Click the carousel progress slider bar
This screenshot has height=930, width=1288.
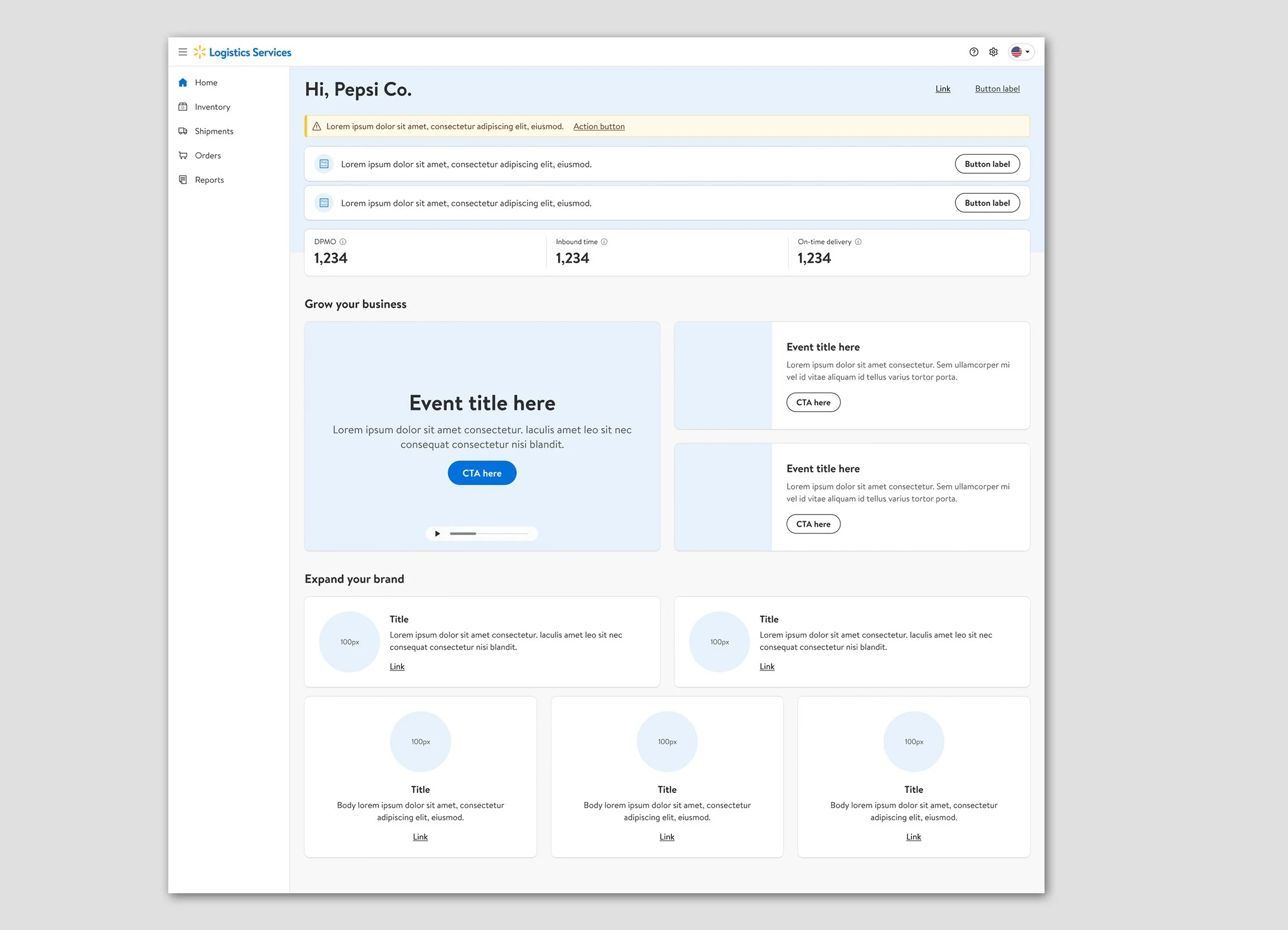[x=489, y=533]
